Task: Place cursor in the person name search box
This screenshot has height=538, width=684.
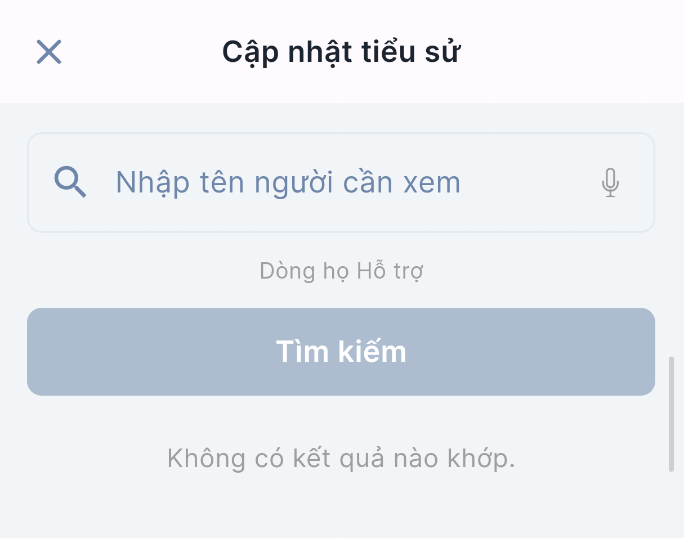Action: point(341,182)
